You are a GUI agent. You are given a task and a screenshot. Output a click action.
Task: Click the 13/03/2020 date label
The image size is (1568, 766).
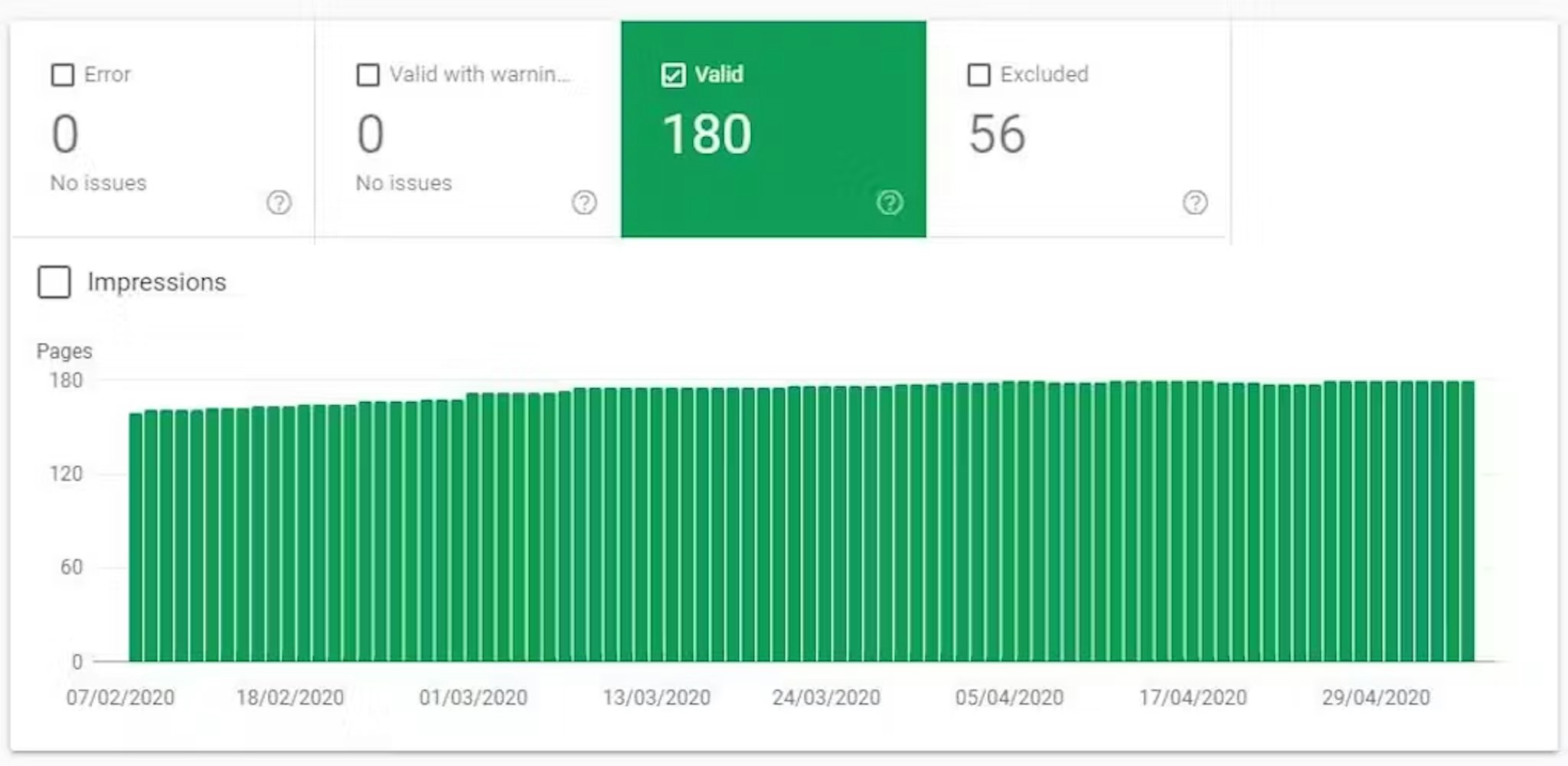click(656, 698)
